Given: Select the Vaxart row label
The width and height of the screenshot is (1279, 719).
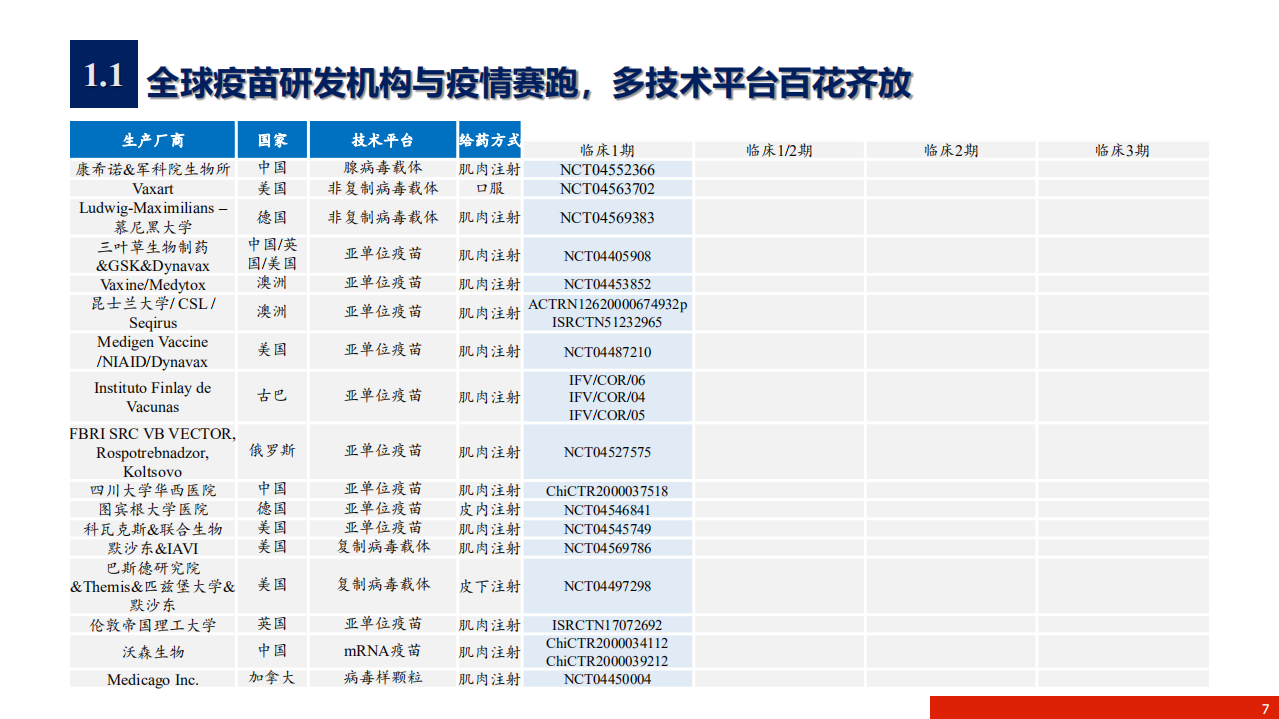Looking at the screenshot, I should [x=151, y=188].
